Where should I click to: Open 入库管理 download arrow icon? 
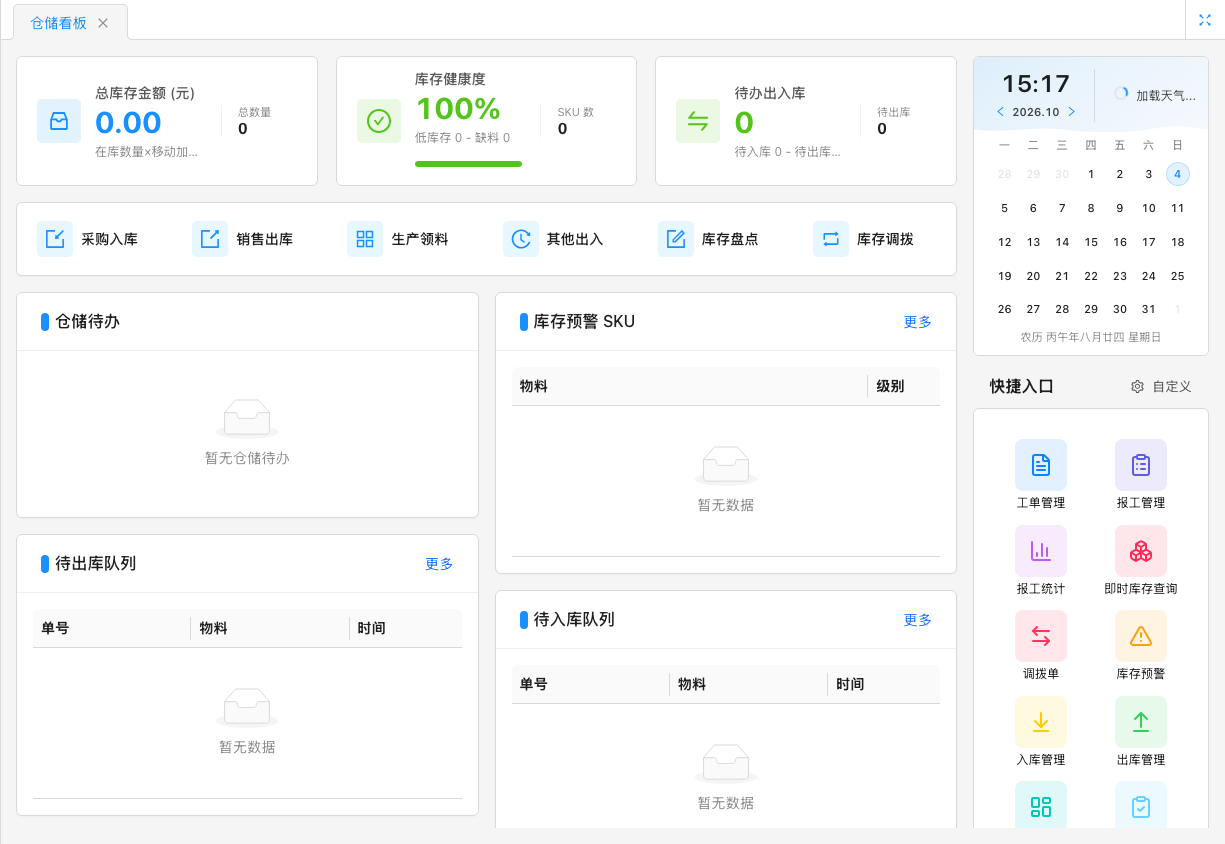point(1041,722)
